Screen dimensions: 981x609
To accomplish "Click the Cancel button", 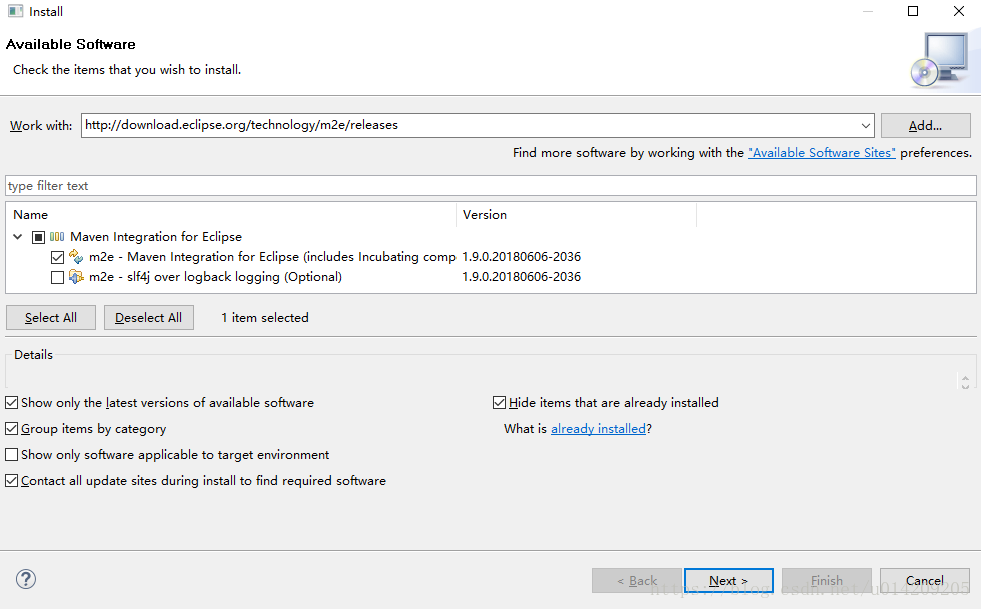I will 925,580.
